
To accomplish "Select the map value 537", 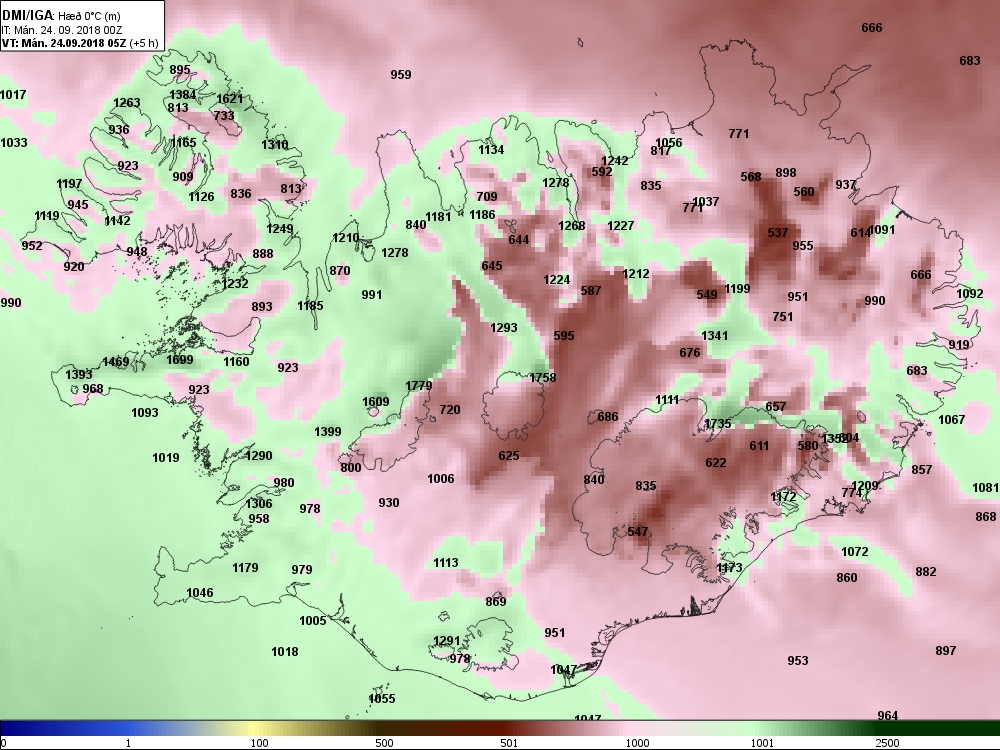I will pos(777,233).
